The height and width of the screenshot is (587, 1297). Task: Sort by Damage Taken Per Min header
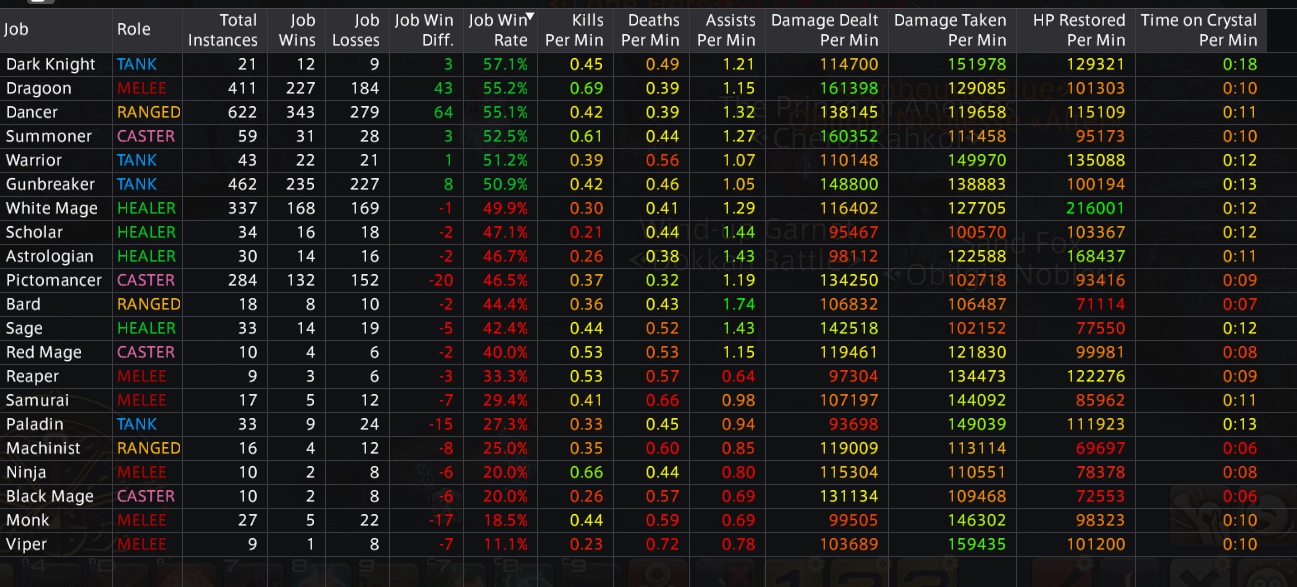coord(950,30)
